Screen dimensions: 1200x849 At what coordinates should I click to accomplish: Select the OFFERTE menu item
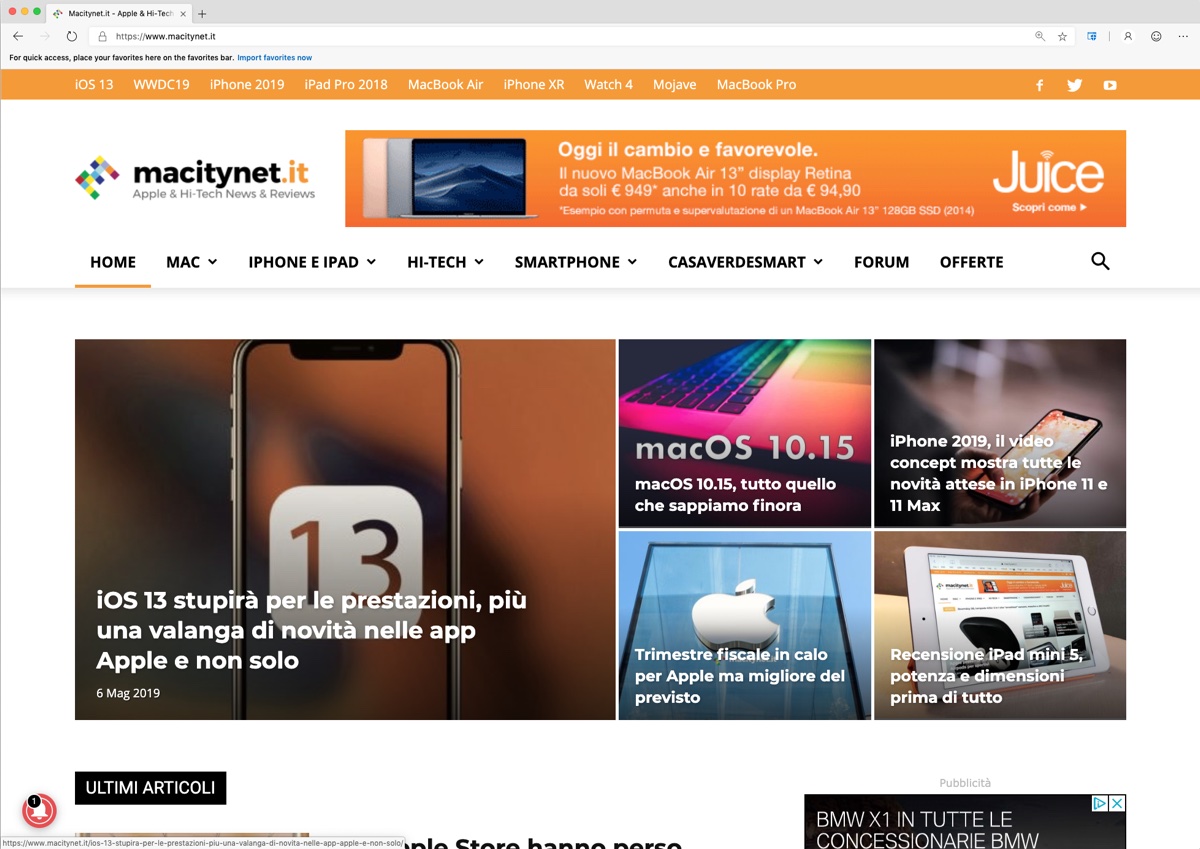tap(971, 262)
